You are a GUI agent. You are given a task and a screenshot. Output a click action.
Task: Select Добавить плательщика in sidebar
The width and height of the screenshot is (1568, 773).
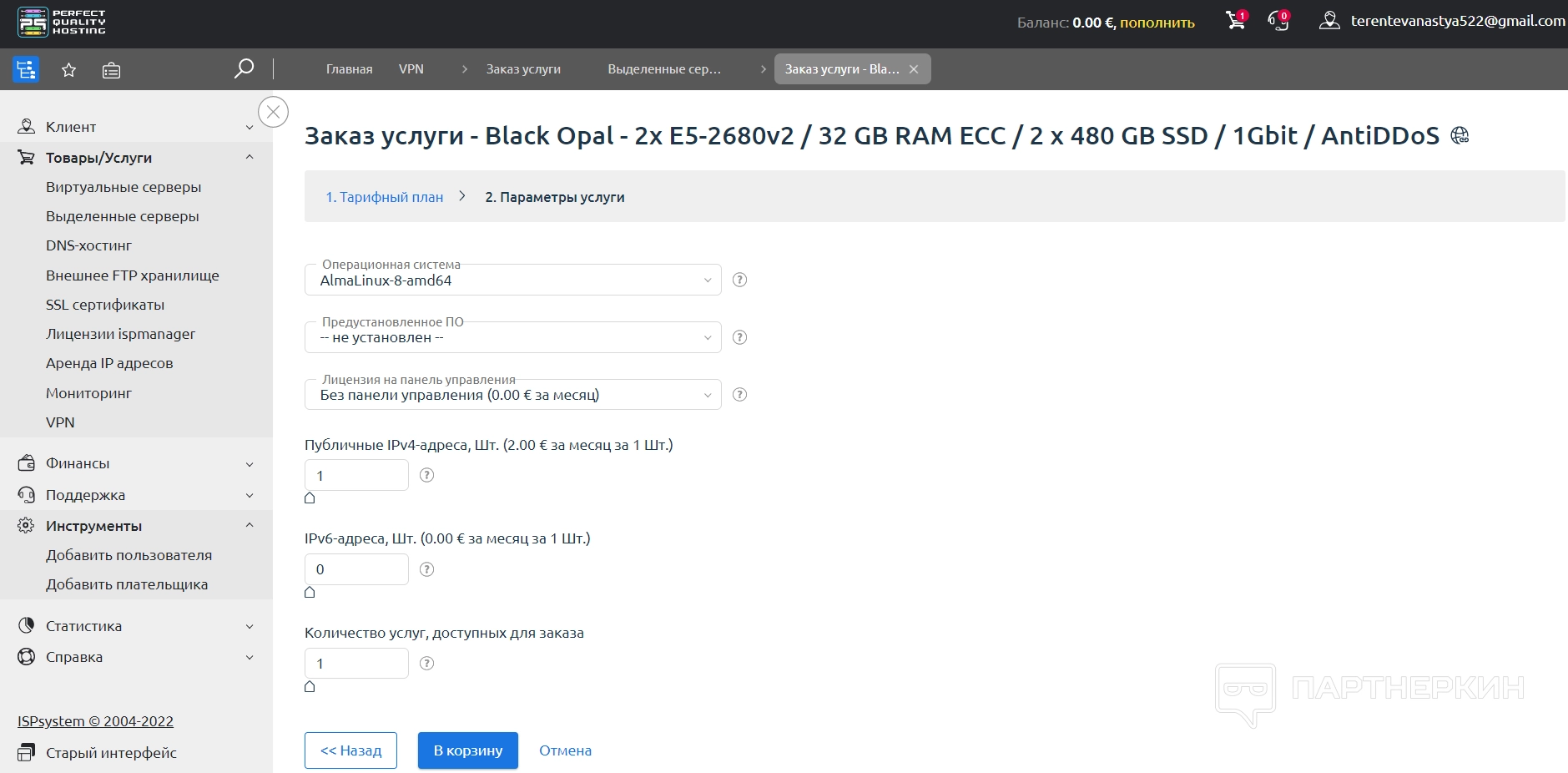(127, 584)
